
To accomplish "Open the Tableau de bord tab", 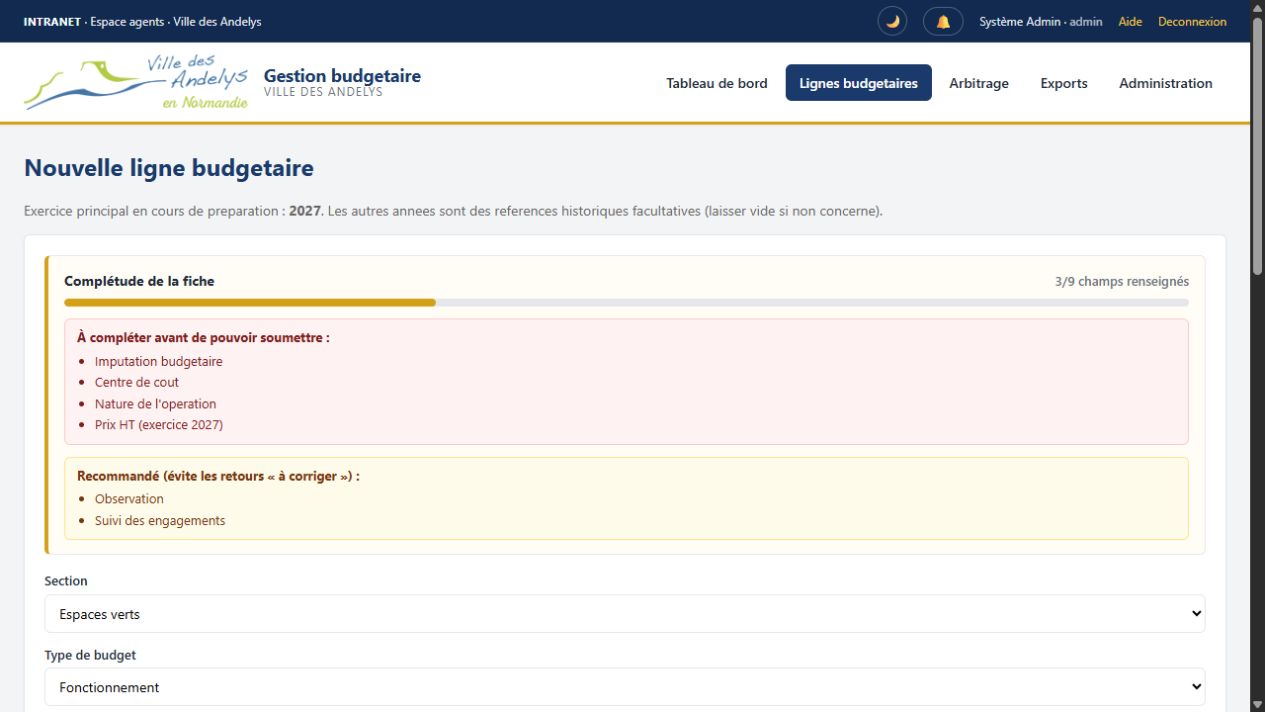I will click(717, 83).
